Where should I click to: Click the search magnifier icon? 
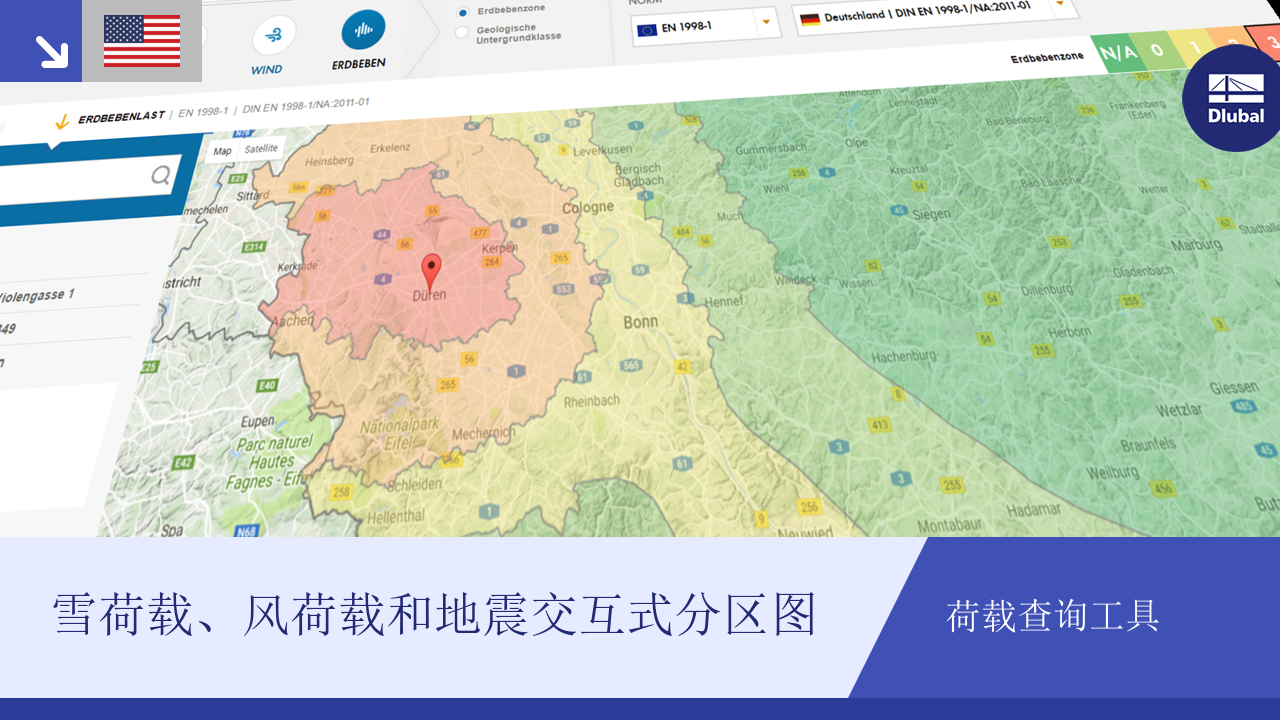[x=160, y=176]
